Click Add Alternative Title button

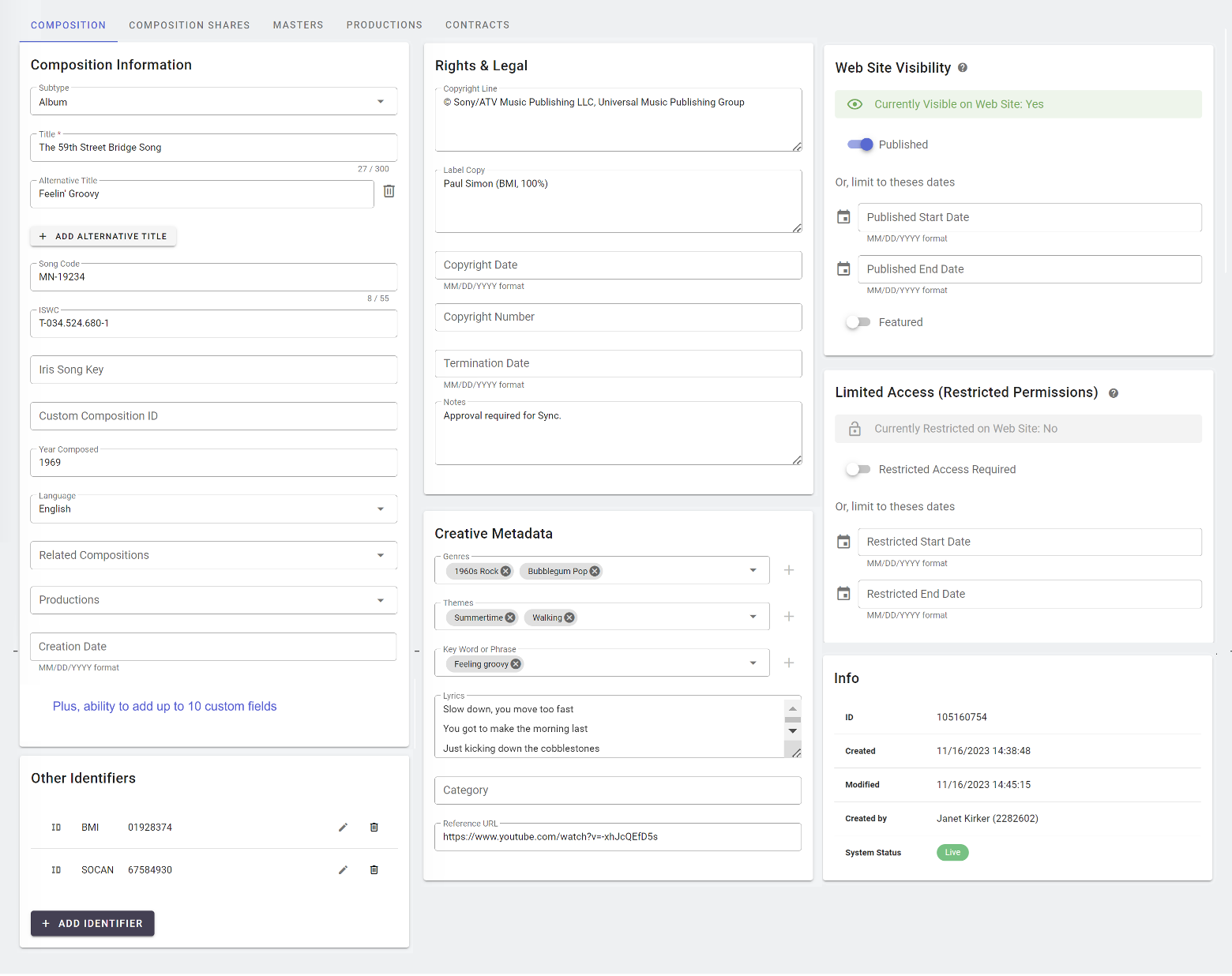[x=103, y=236]
